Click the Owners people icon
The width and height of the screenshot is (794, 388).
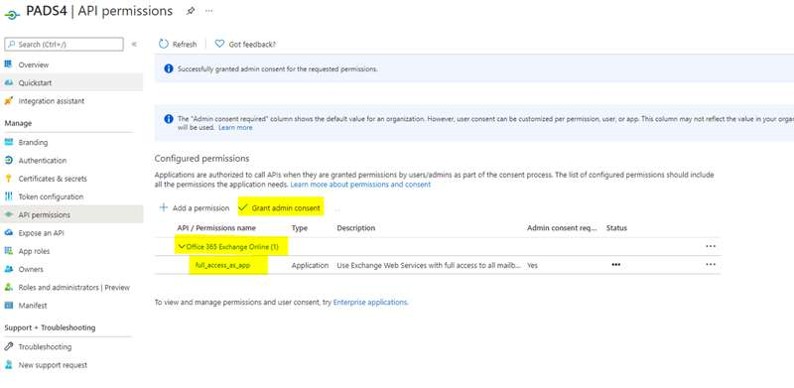coord(8,269)
